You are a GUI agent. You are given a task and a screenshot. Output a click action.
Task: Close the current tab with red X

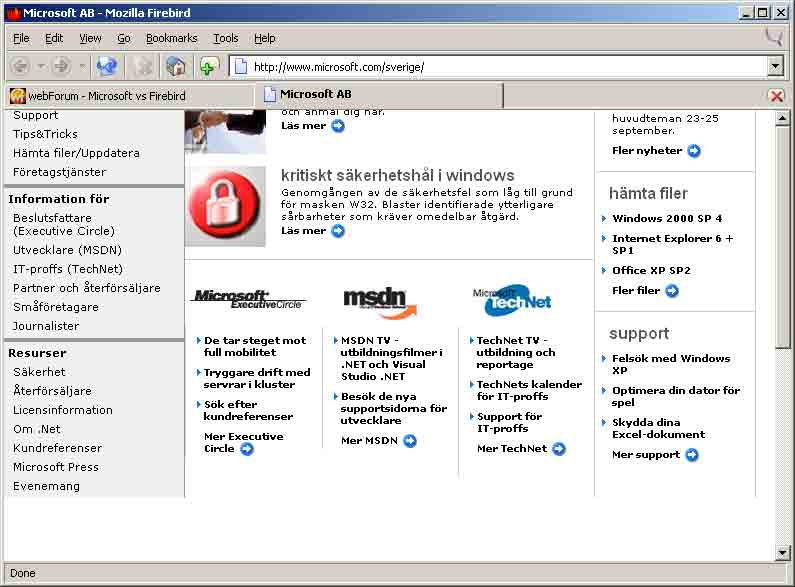click(776, 96)
